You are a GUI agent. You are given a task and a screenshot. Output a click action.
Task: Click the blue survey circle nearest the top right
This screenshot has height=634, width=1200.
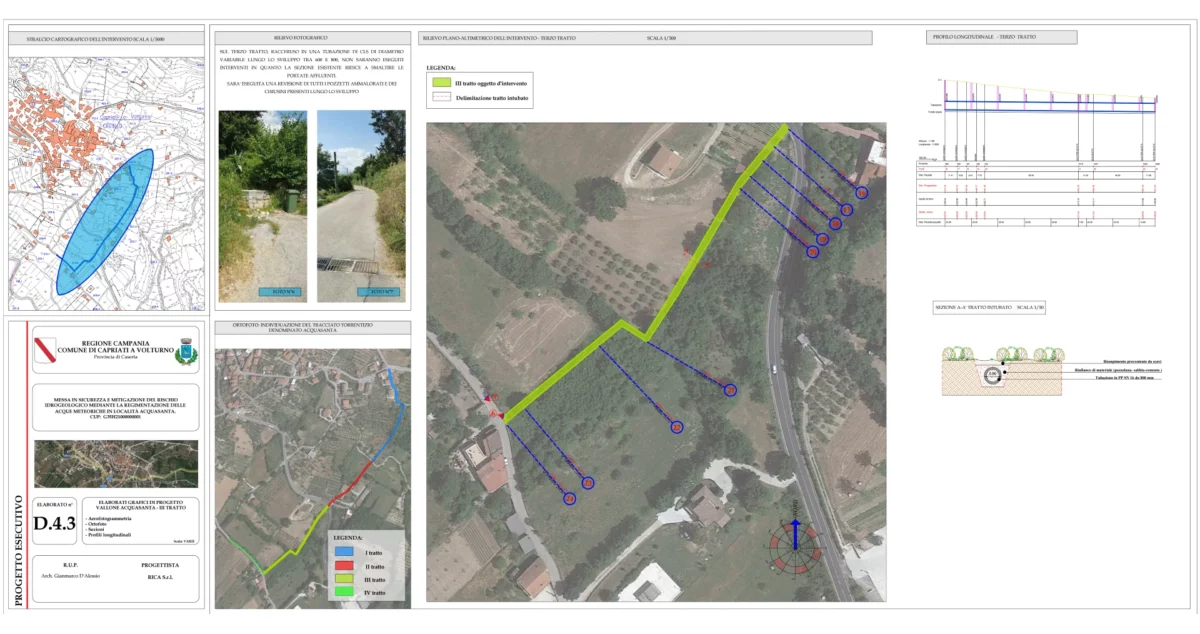click(861, 192)
